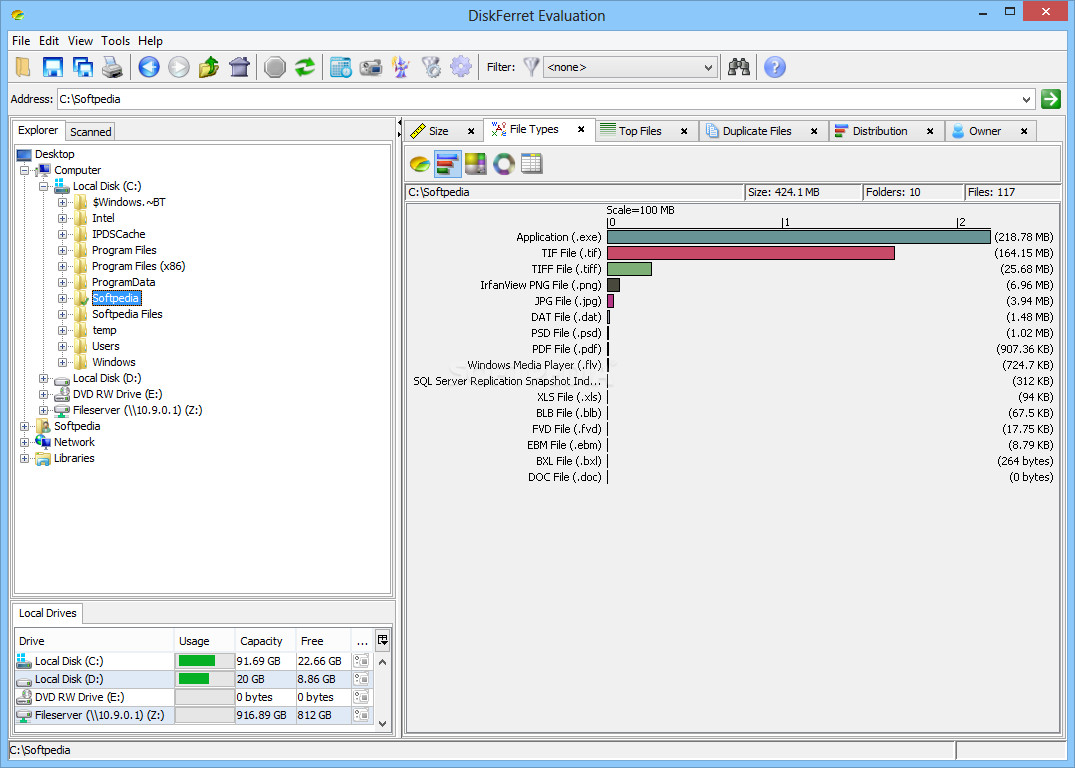Collapse the Computer tree node
This screenshot has height=768, width=1075.
point(25,170)
